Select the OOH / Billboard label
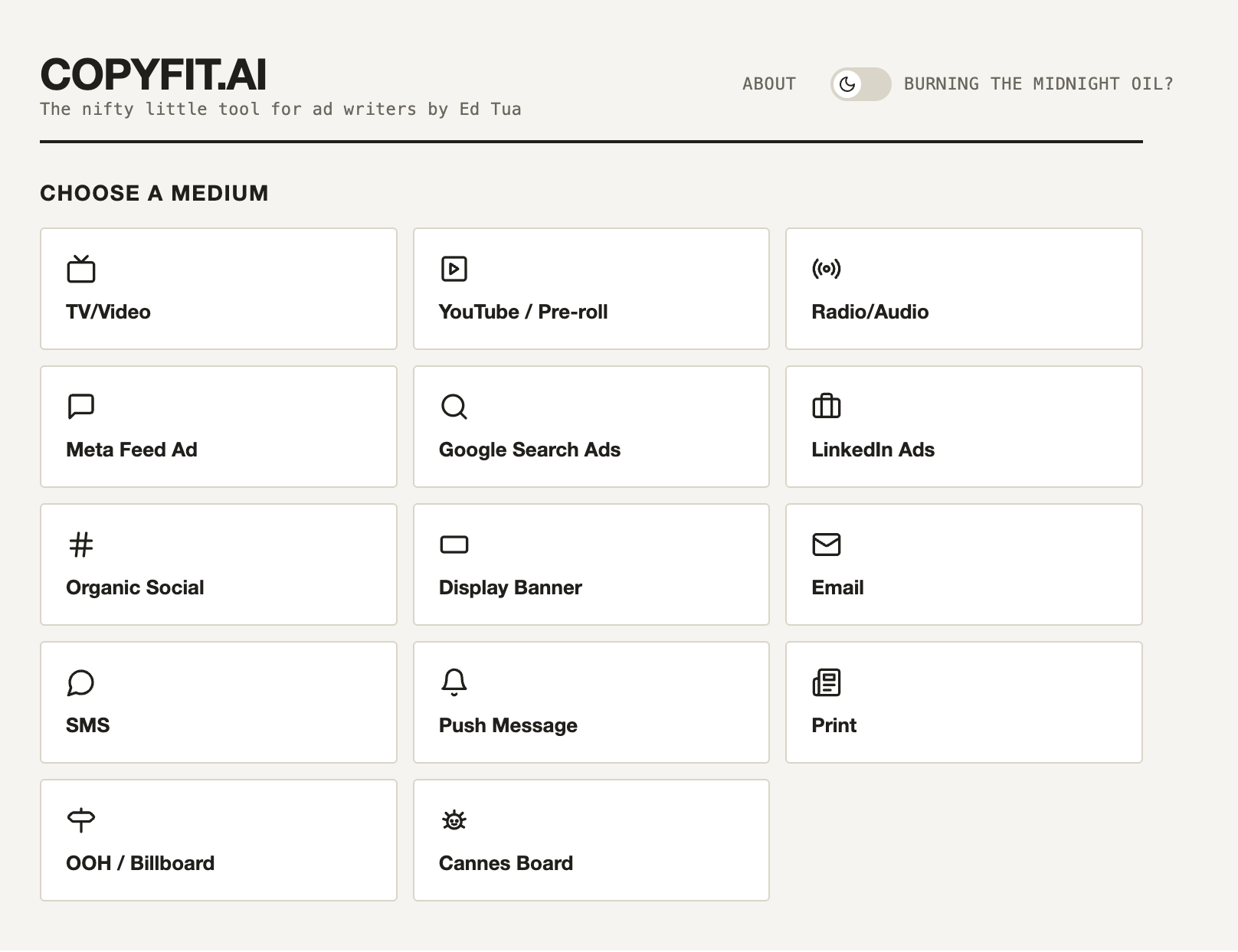Image resolution: width=1238 pixels, height=952 pixels. tap(140, 863)
